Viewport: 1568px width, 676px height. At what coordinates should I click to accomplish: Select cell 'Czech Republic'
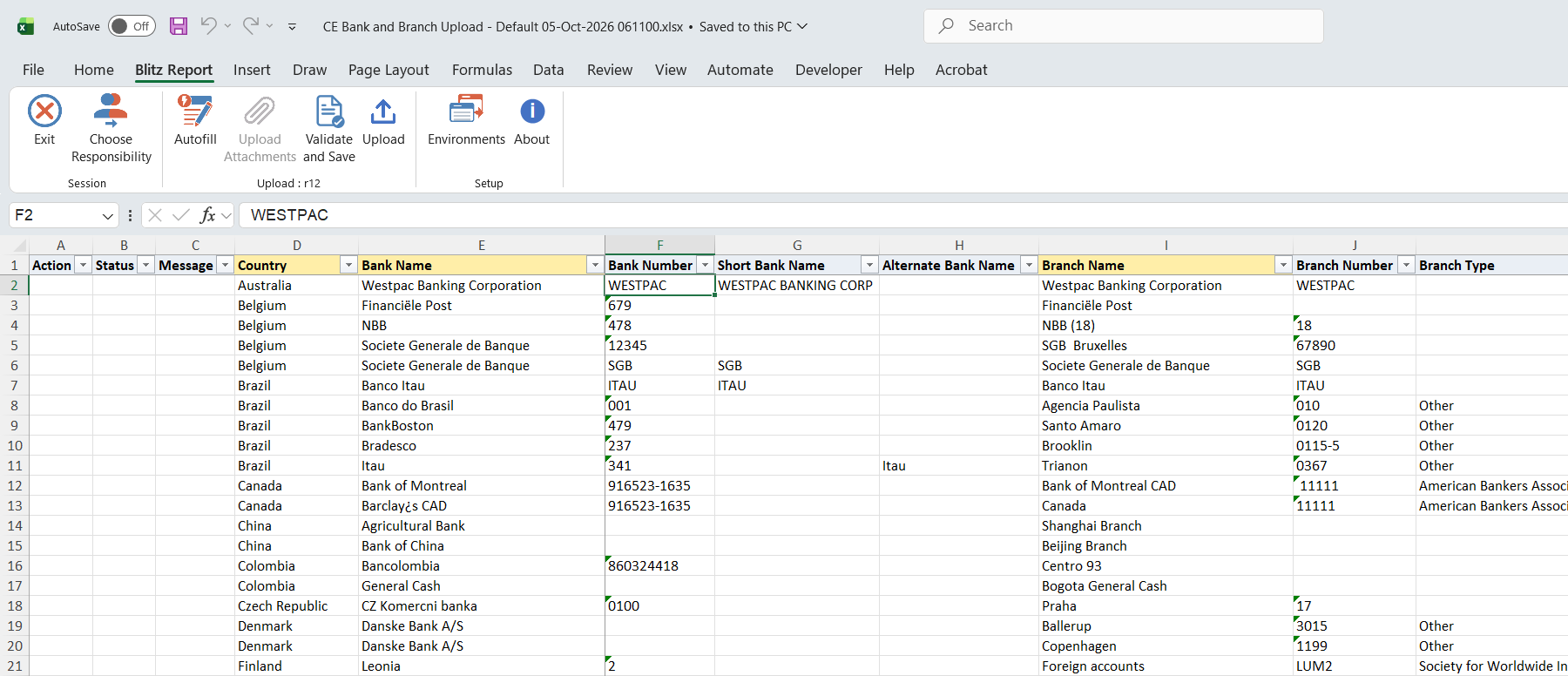point(296,606)
